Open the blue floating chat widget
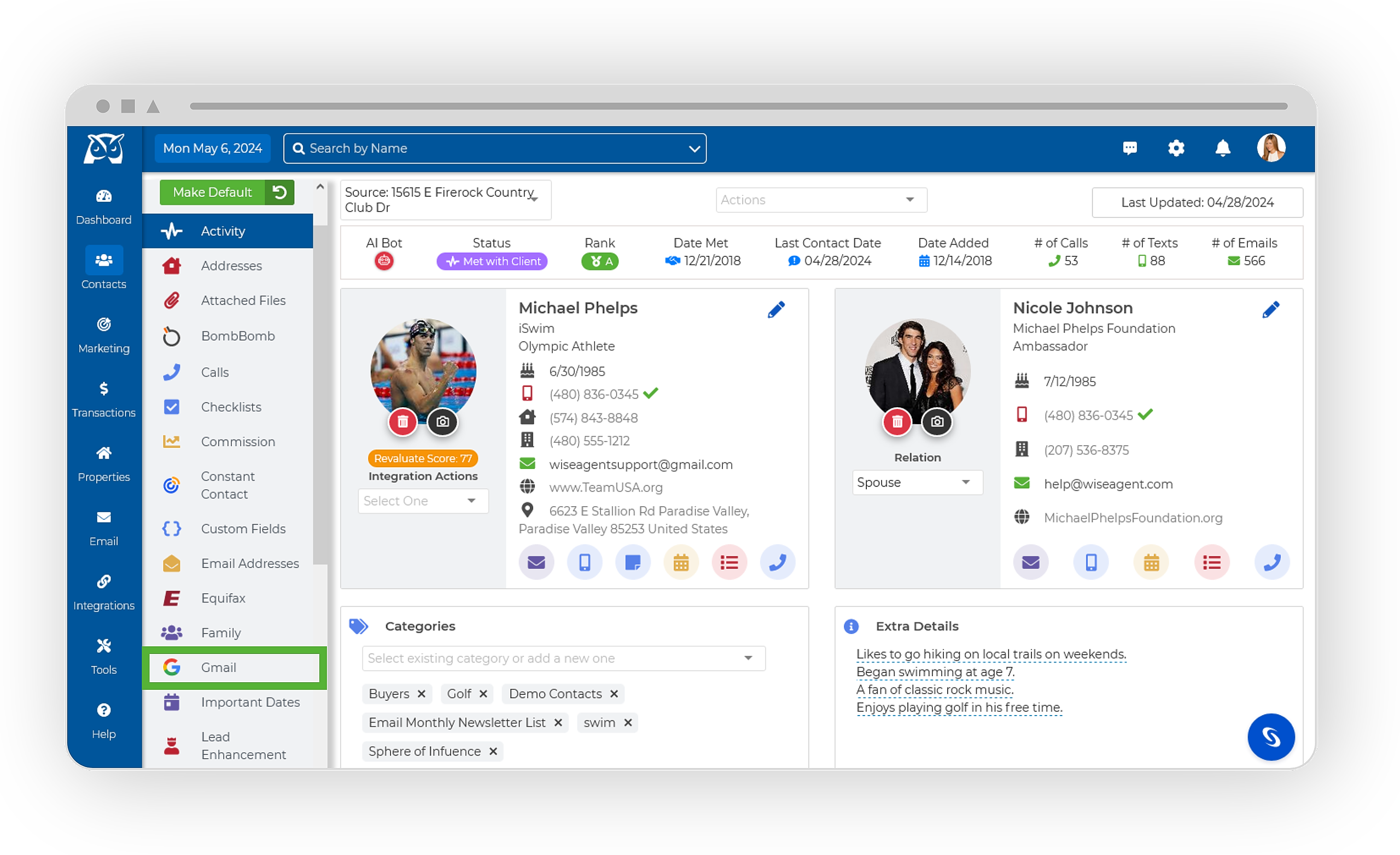This screenshot has width=1400, height=855. tap(1271, 737)
